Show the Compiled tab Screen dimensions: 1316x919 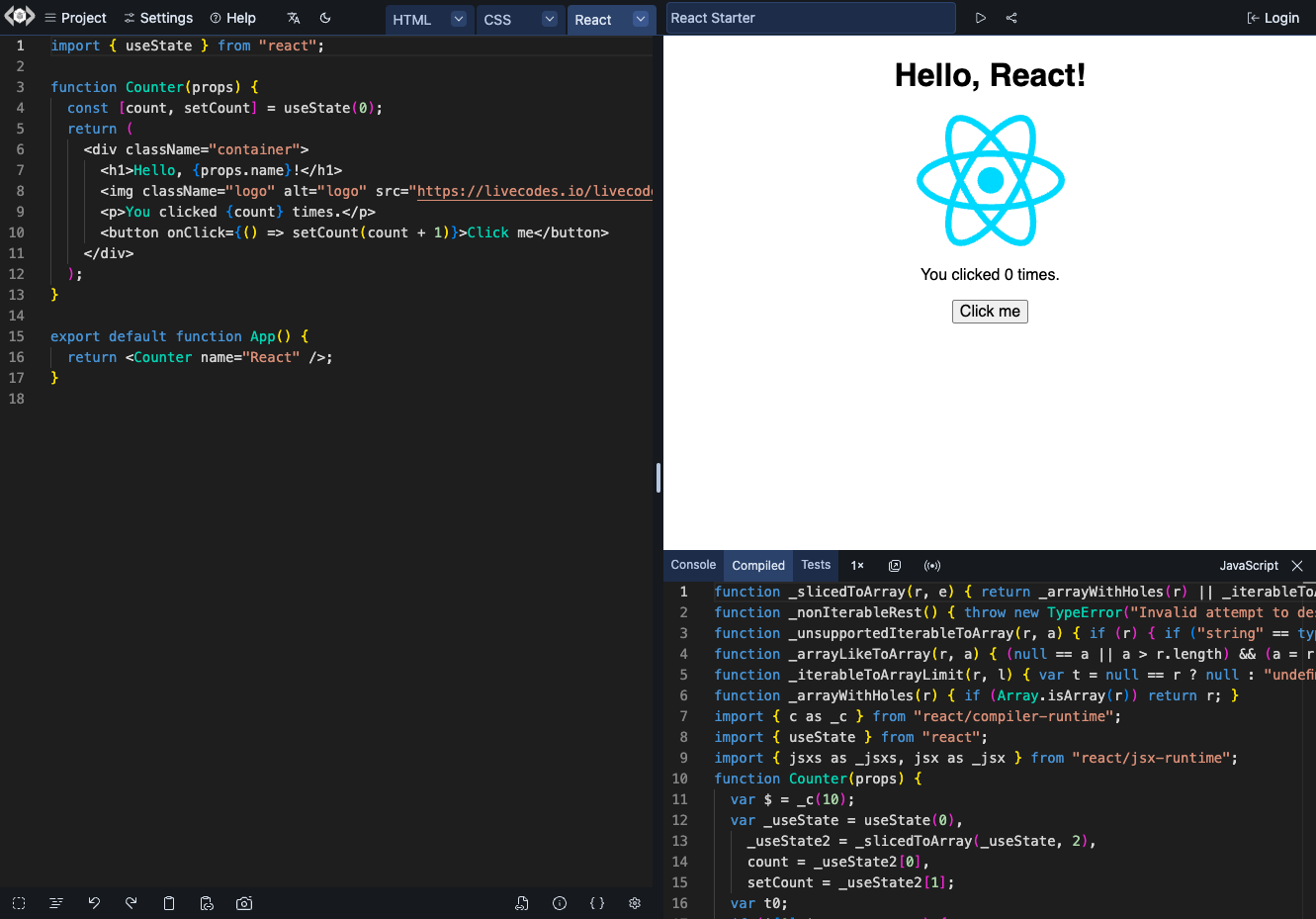(x=758, y=566)
